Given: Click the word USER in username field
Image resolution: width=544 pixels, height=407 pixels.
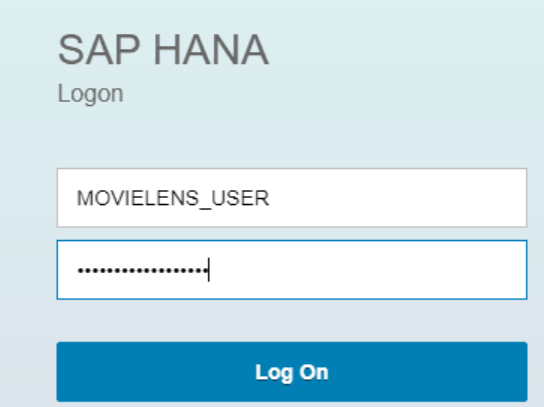Looking at the screenshot, I should [240, 198].
